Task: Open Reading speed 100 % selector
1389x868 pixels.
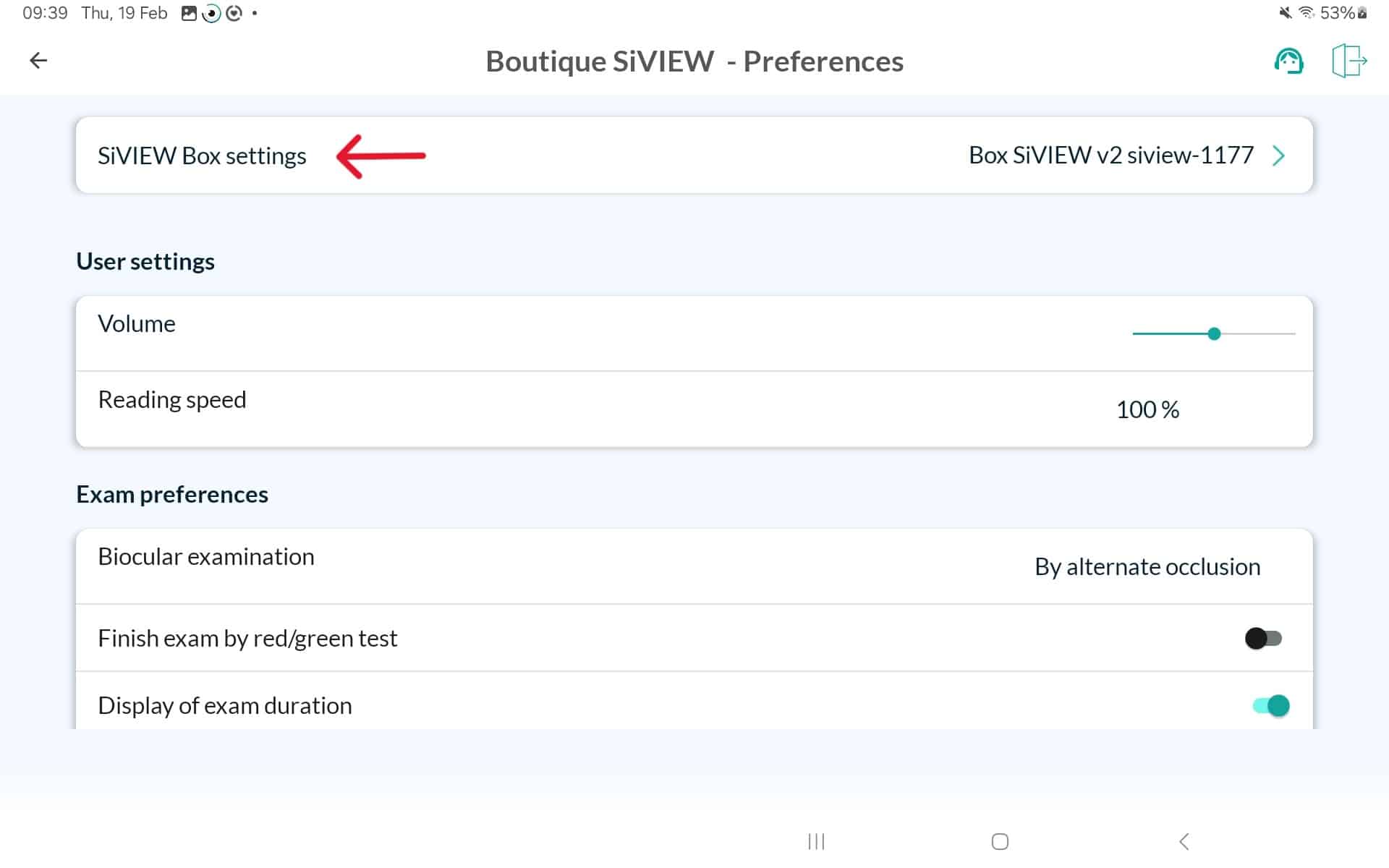Action: [1147, 409]
